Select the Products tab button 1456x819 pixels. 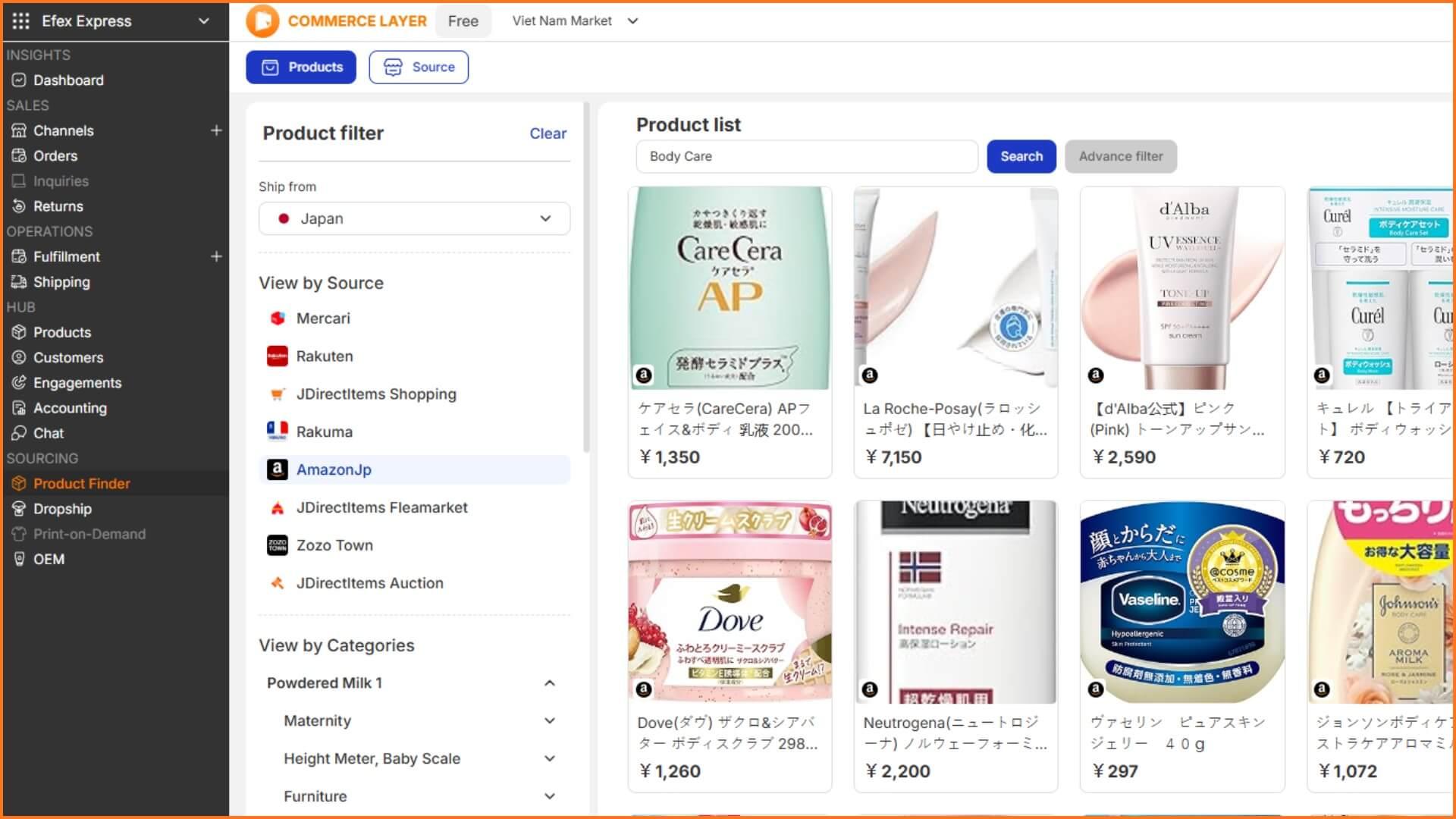301,67
